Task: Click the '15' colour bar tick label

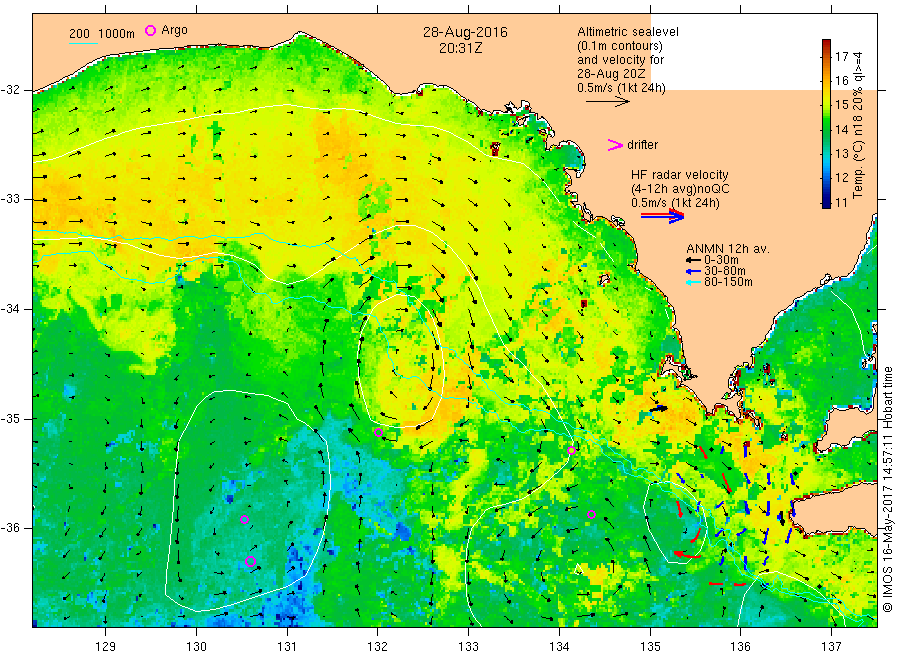Action: click(x=841, y=104)
